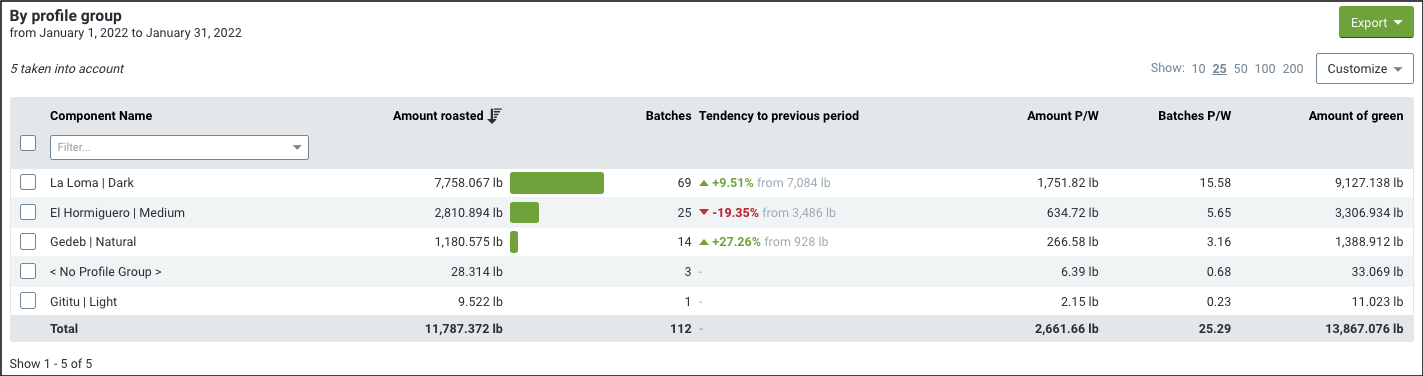Show 10 rows per page
Screen dimensions: 1423x376
(x=1198, y=69)
